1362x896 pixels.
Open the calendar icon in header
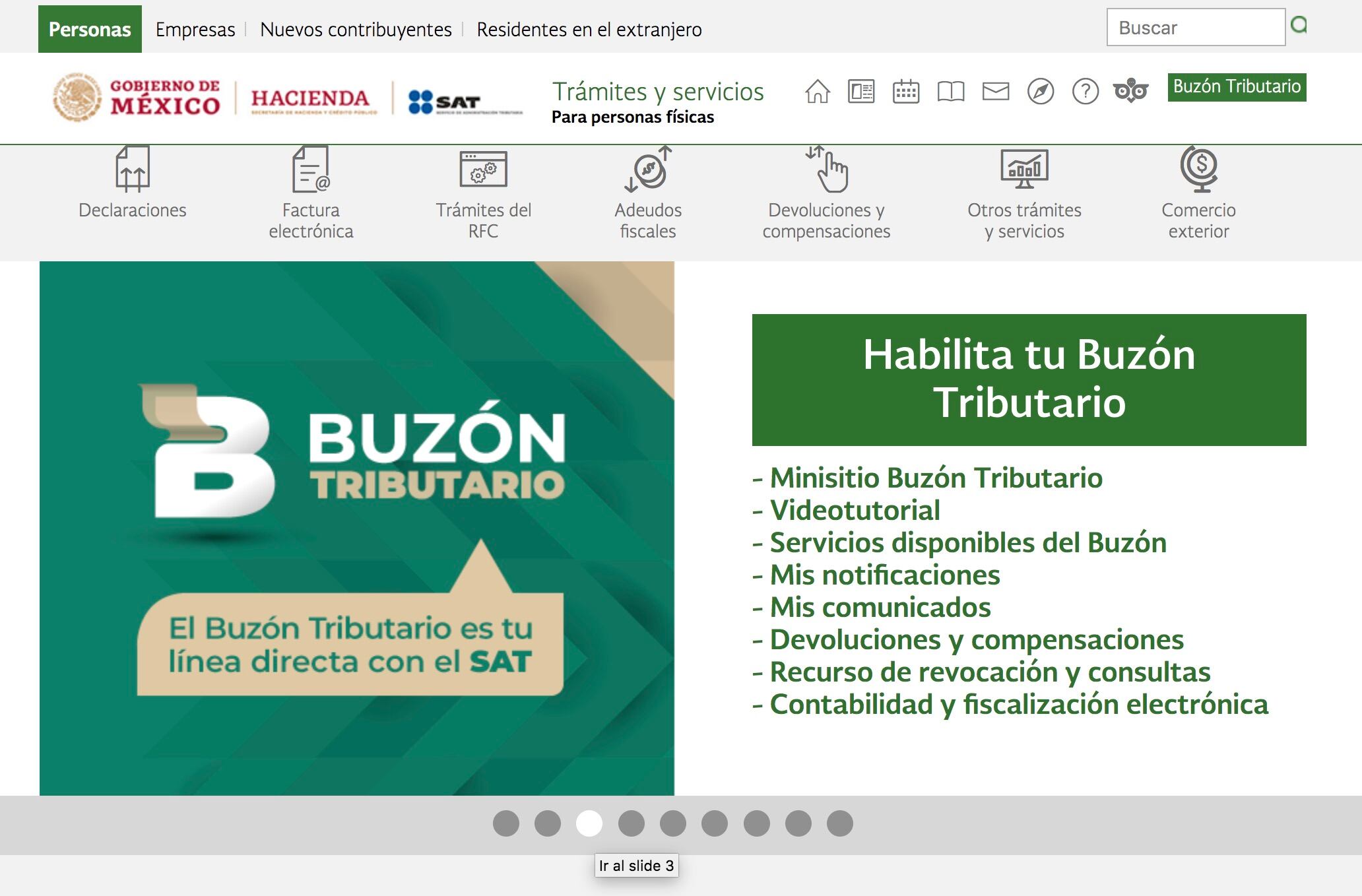905,91
